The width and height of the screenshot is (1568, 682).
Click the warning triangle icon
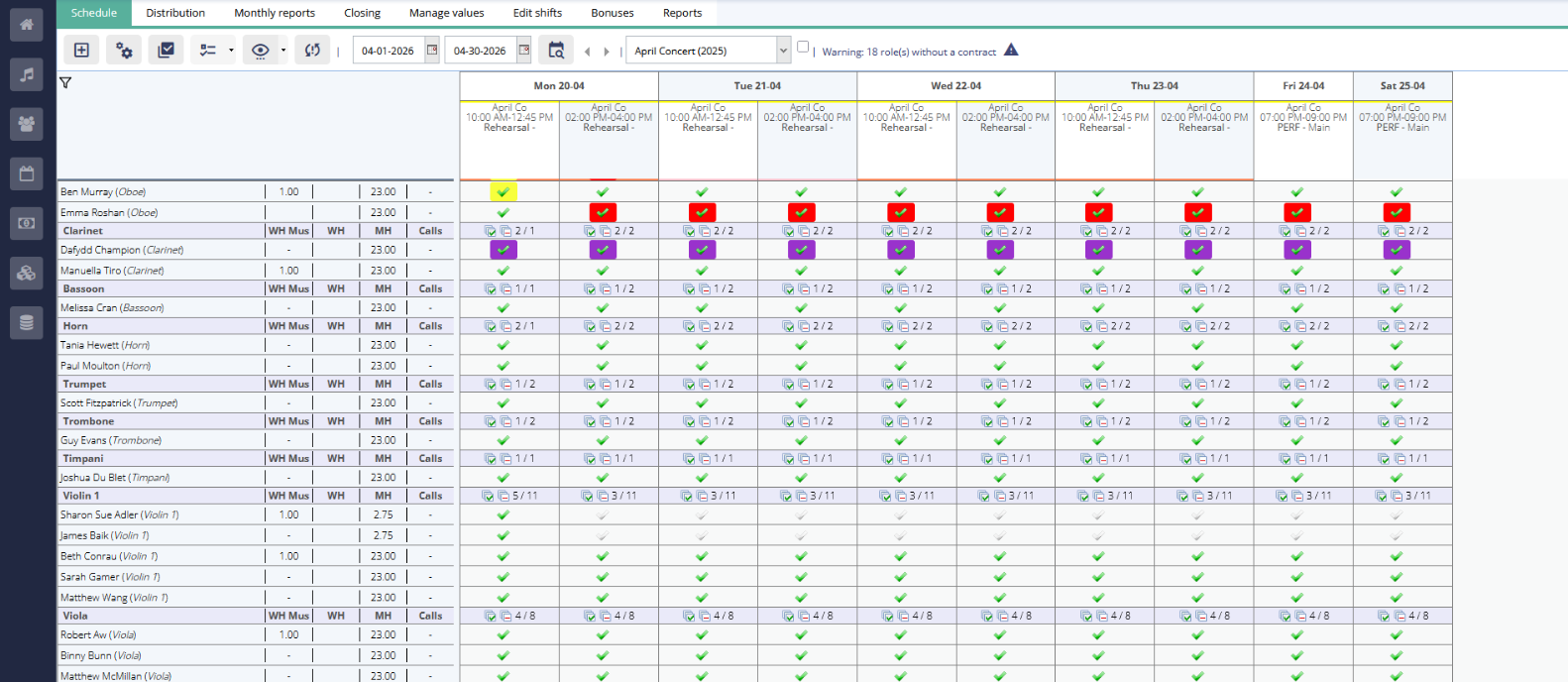tap(1011, 50)
